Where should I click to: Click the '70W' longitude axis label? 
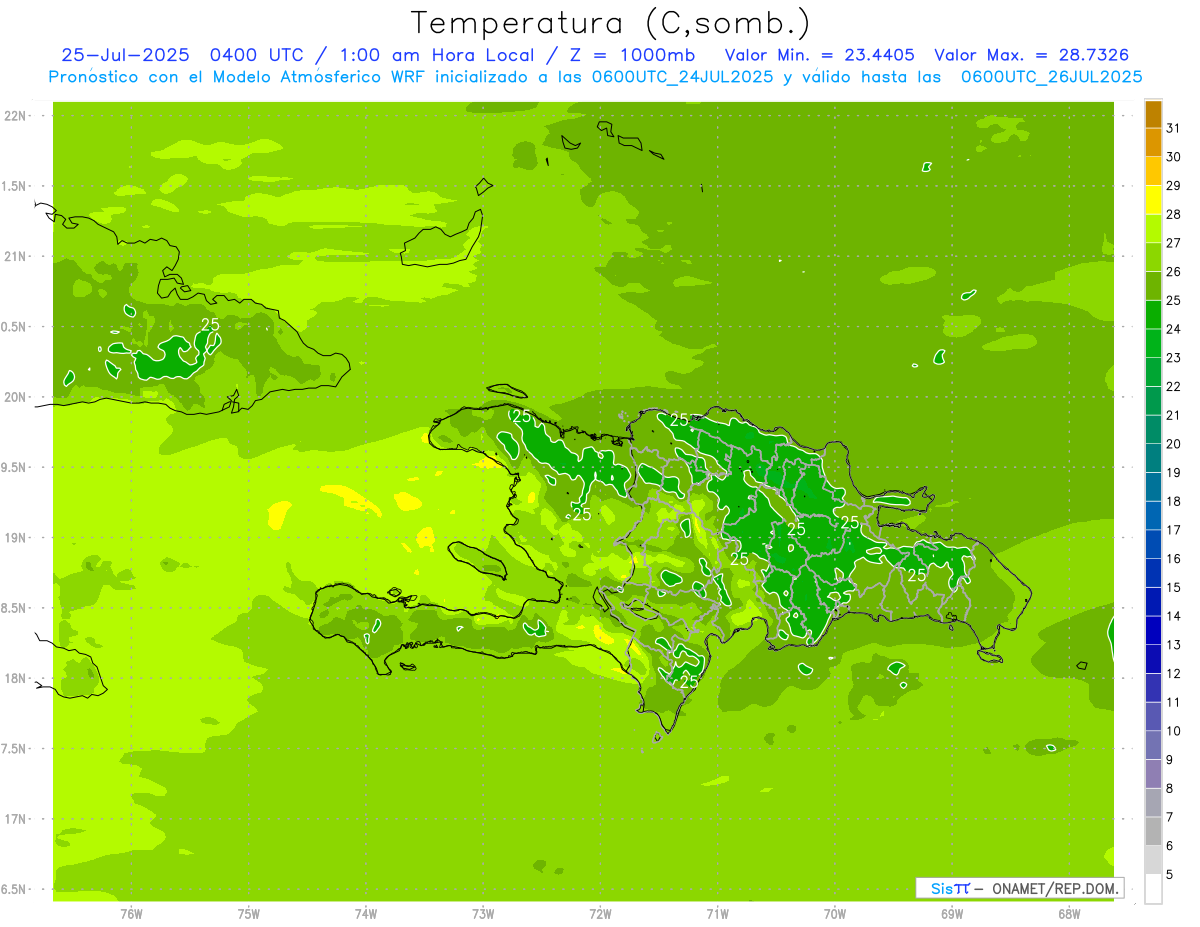click(835, 914)
